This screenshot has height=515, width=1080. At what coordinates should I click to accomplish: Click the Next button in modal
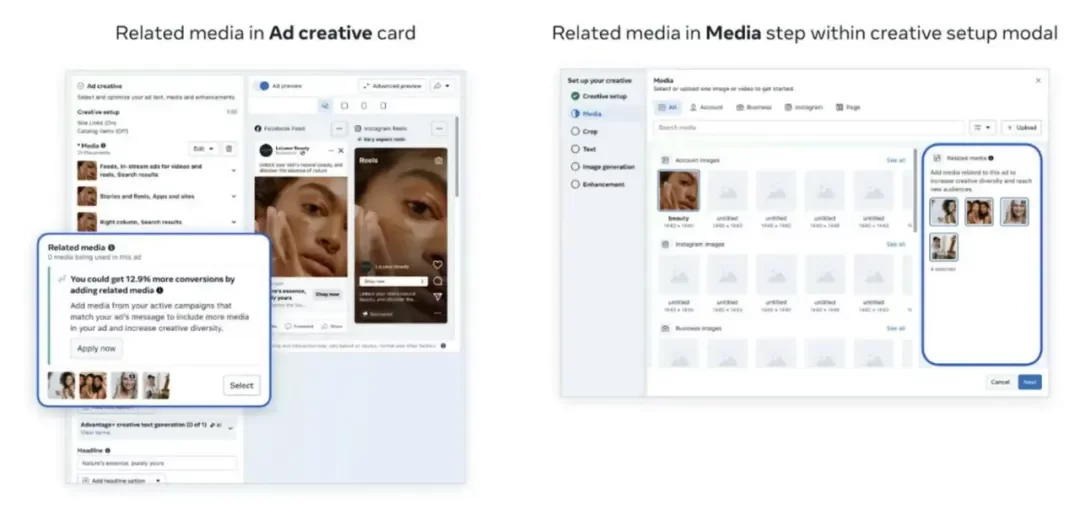point(1029,382)
